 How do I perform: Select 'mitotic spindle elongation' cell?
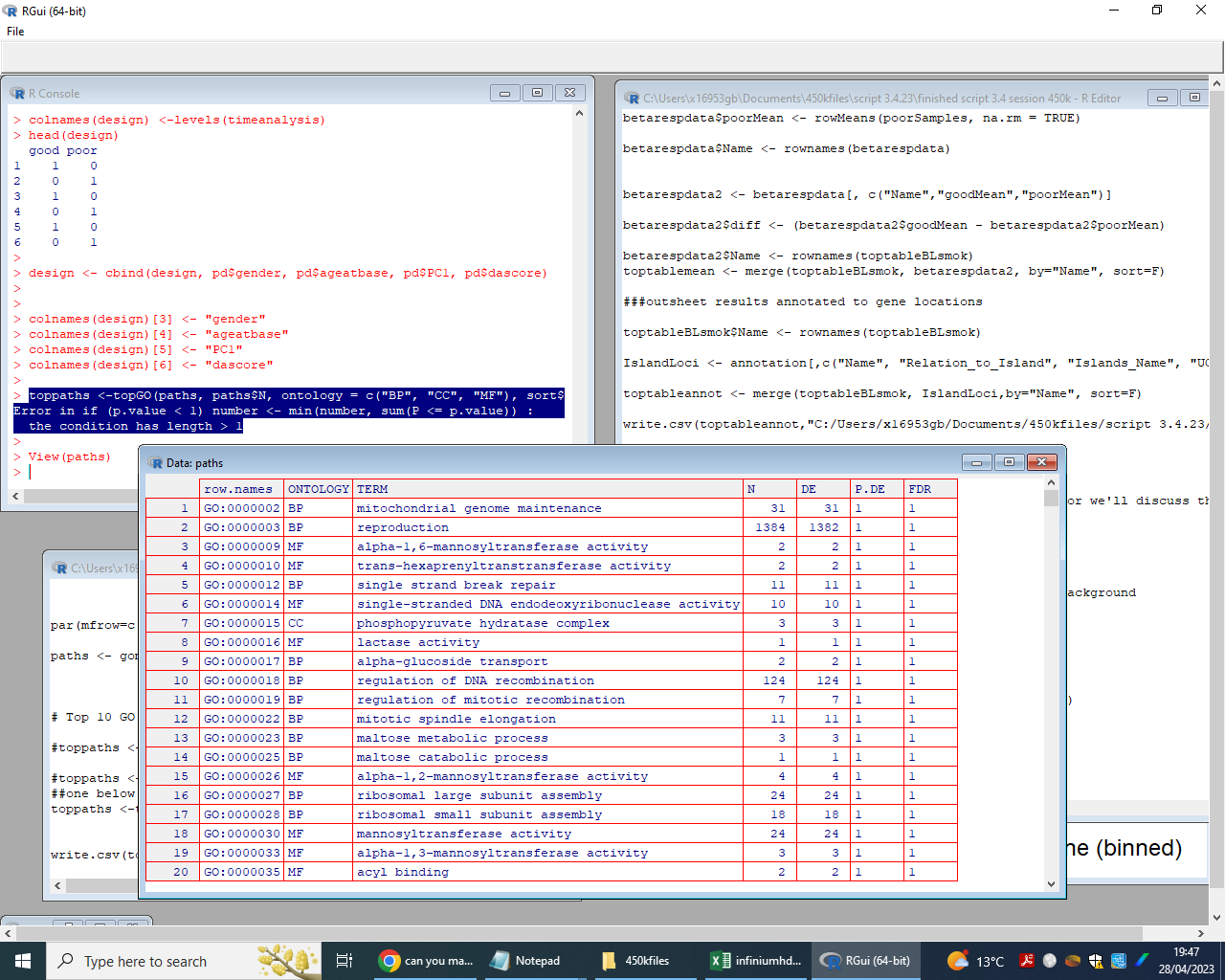pos(548,719)
